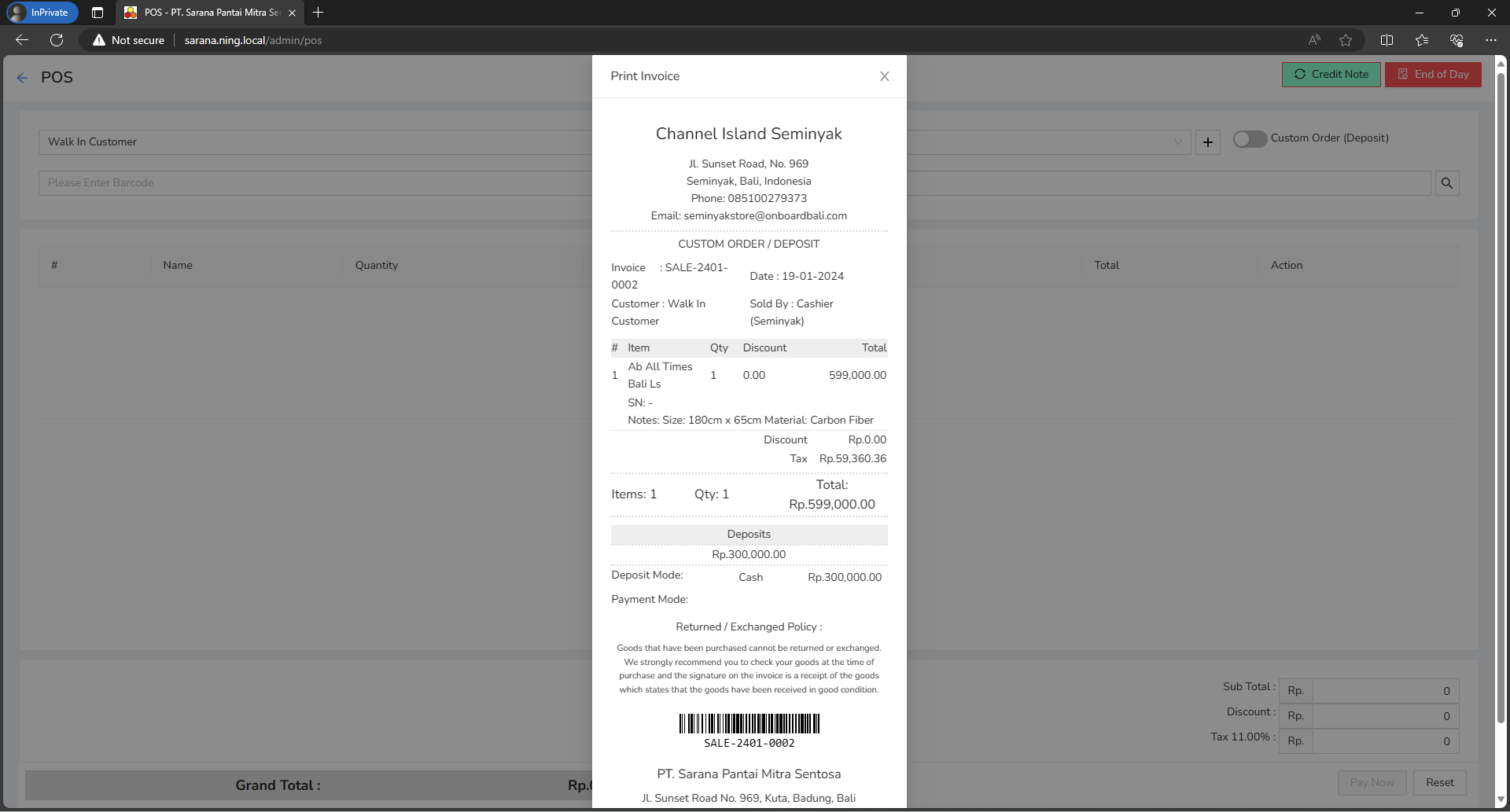Add this page to favorites star icon
Image resolution: width=1510 pixels, height=812 pixels.
(1346, 40)
